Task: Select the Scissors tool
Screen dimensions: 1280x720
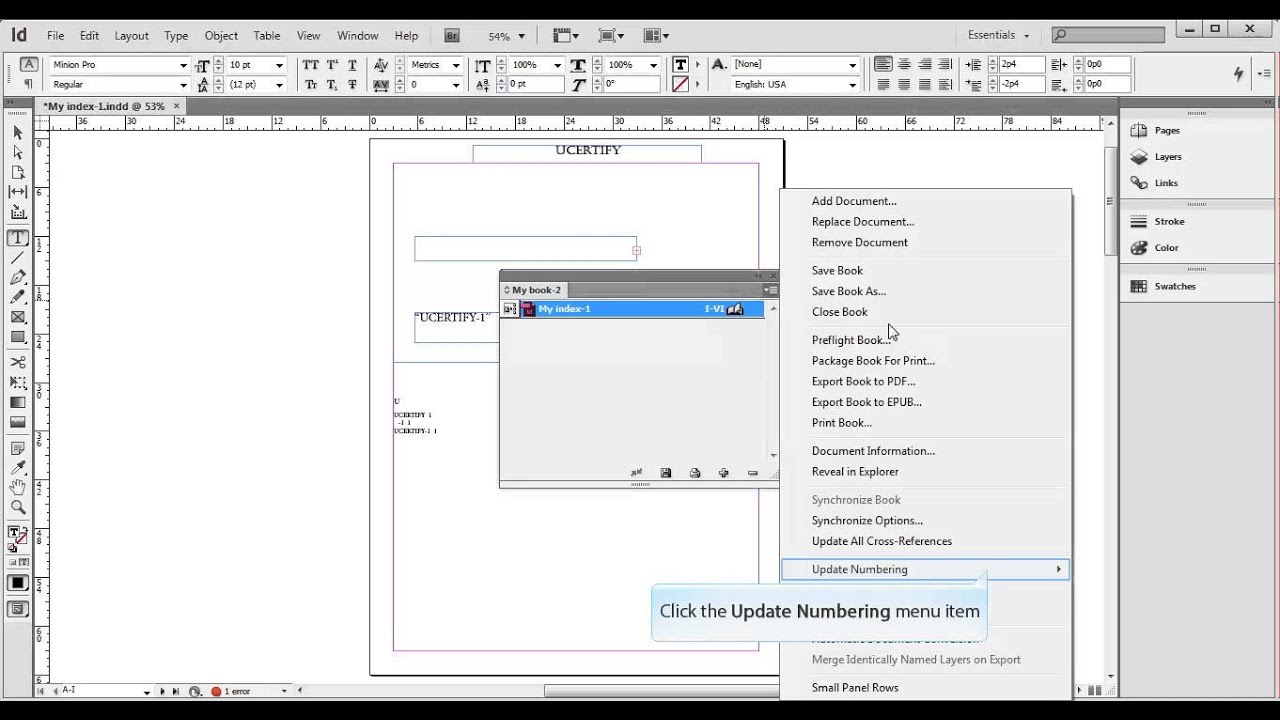Action: (18, 362)
